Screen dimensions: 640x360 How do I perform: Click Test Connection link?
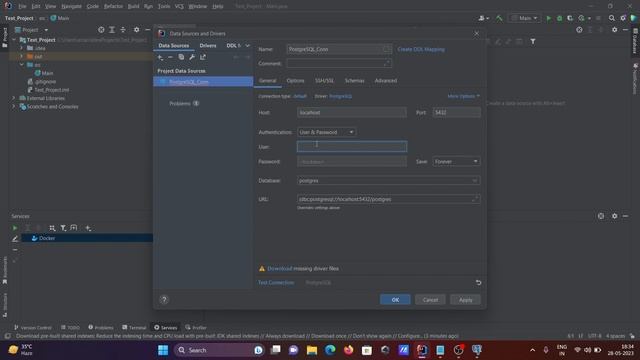tap(276, 282)
